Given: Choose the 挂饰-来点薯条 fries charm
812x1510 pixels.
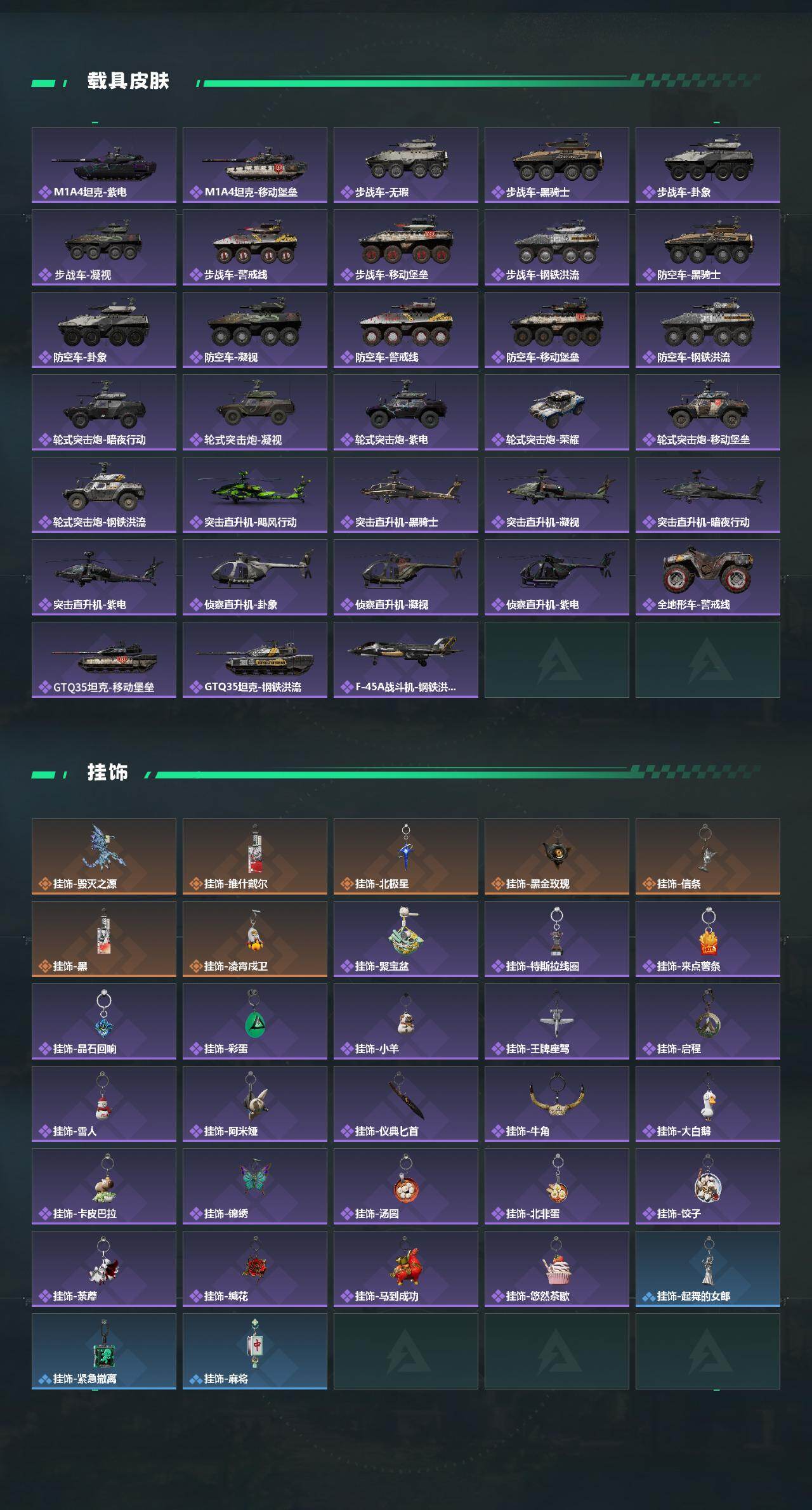Looking at the screenshot, I should pyautogui.click(x=708, y=939).
